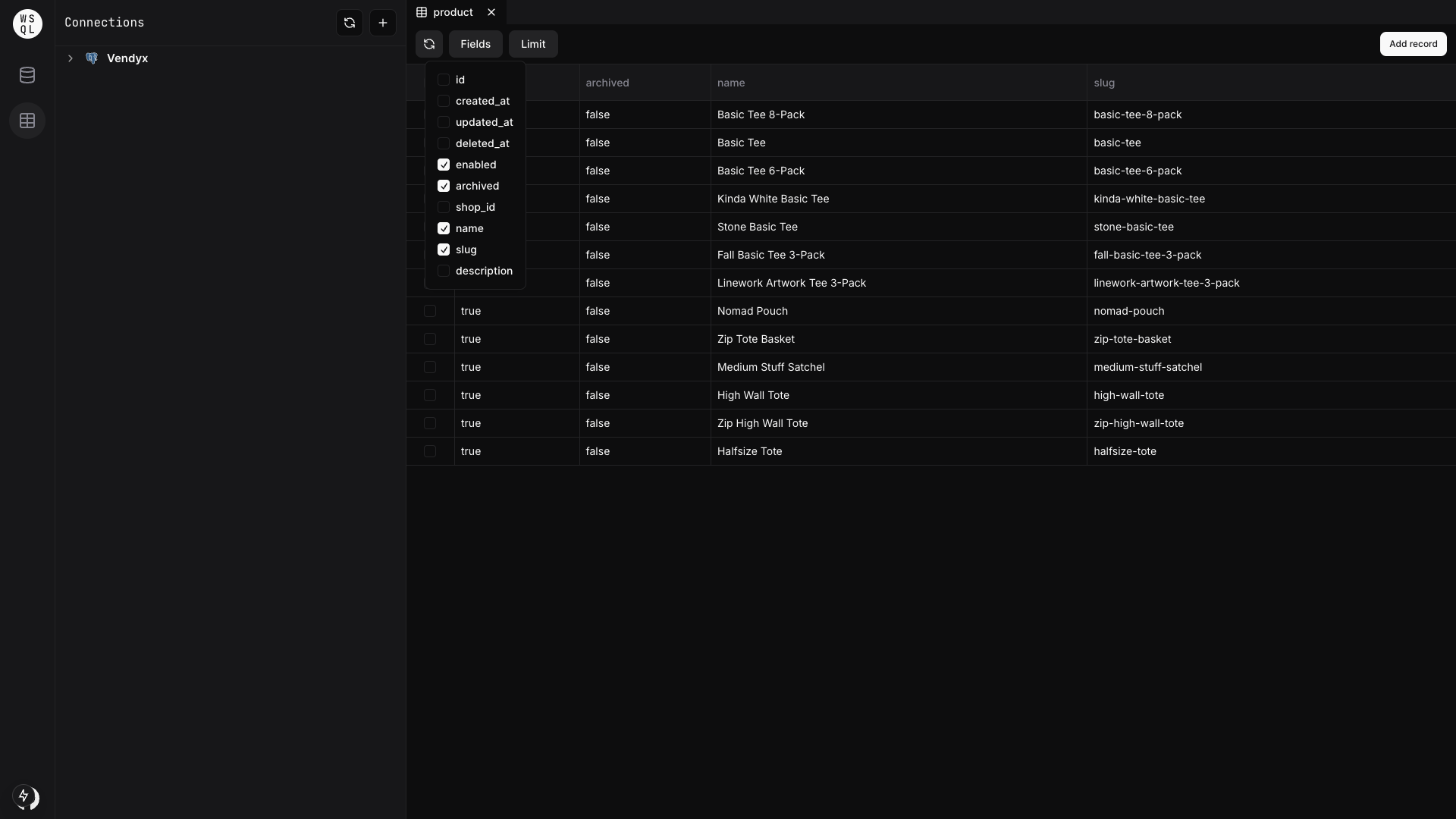Check the description field
This screenshot has height=819, width=1456.
click(x=443, y=271)
